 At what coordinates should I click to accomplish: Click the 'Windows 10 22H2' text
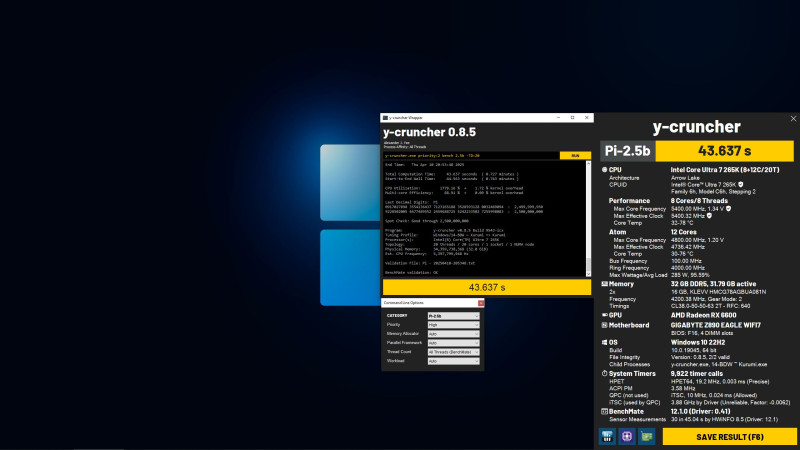point(697,342)
